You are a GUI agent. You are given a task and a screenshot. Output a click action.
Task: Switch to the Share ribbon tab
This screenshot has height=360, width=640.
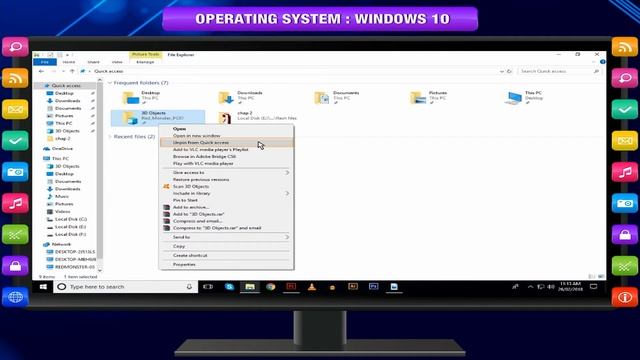(93, 62)
